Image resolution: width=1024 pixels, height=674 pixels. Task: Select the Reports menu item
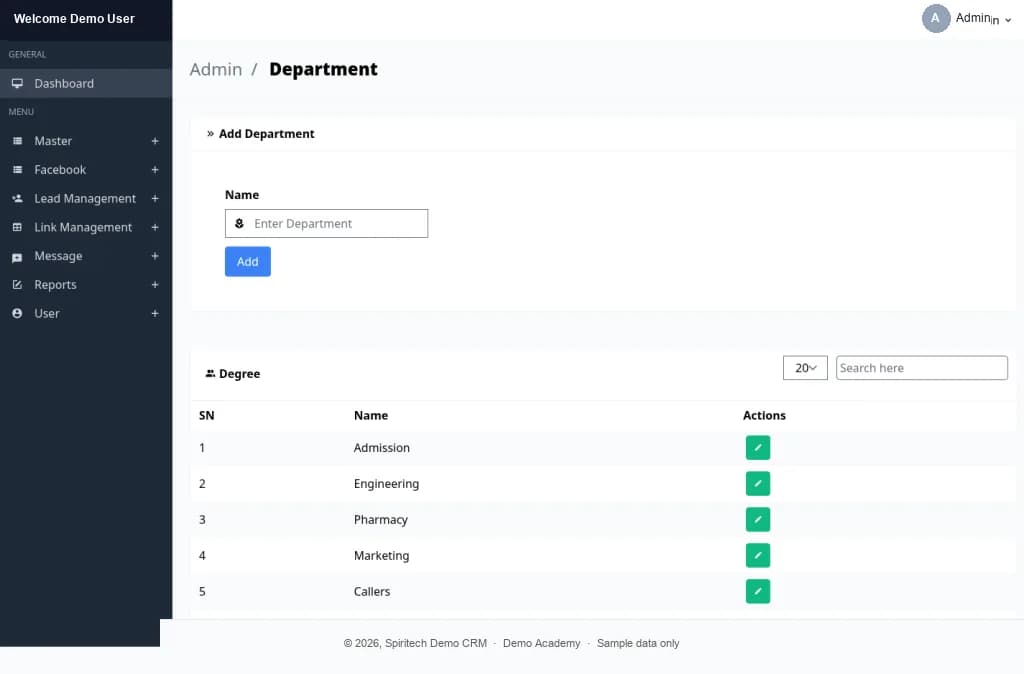click(x=86, y=284)
